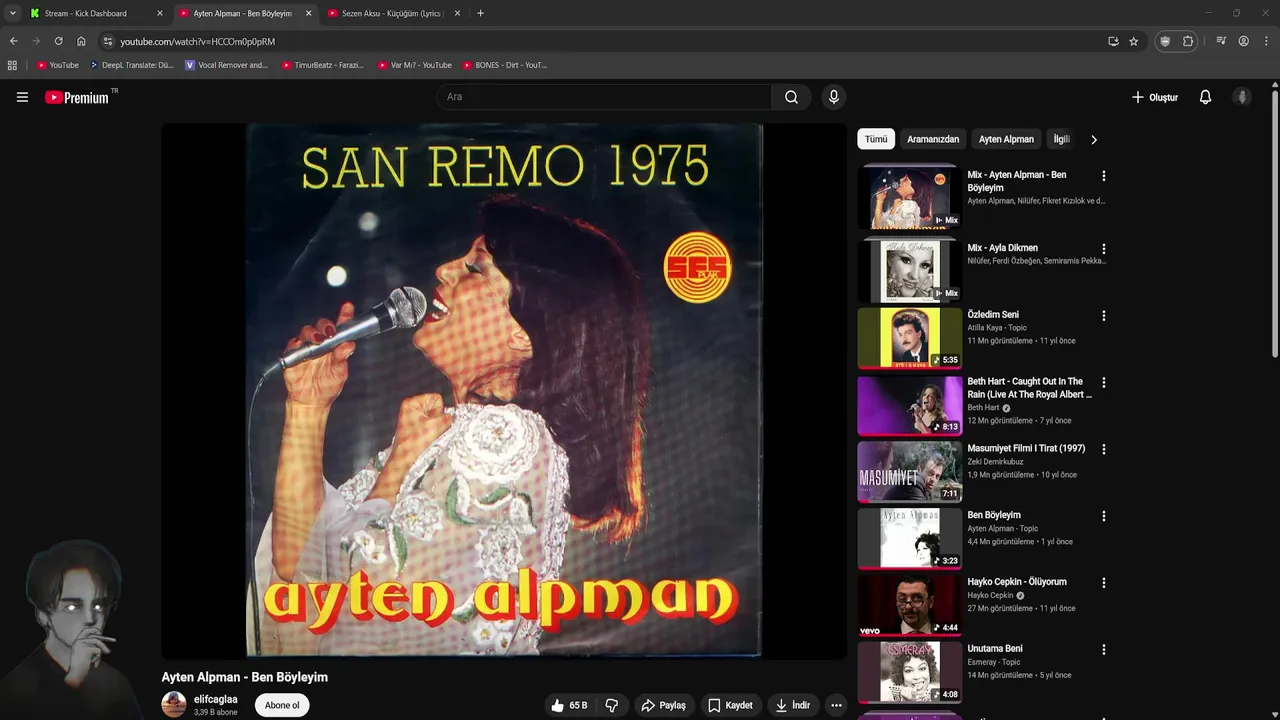Open Brave shields icon

1164,41
